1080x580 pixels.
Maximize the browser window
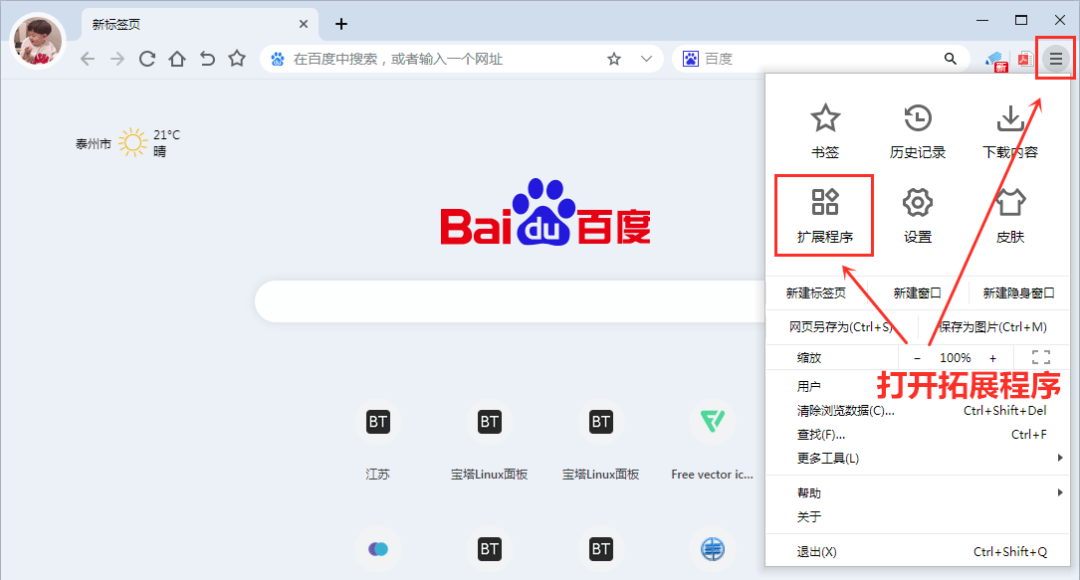pos(1021,21)
